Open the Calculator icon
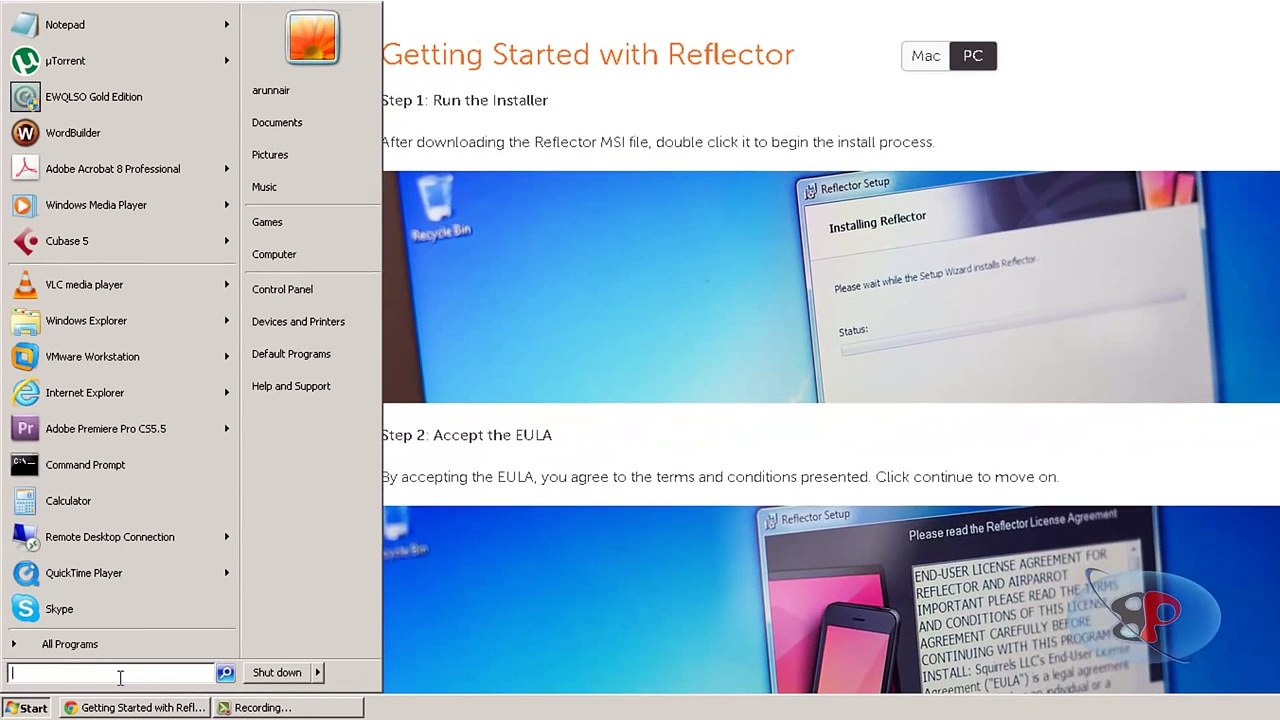The height and width of the screenshot is (720, 1280). [25, 501]
